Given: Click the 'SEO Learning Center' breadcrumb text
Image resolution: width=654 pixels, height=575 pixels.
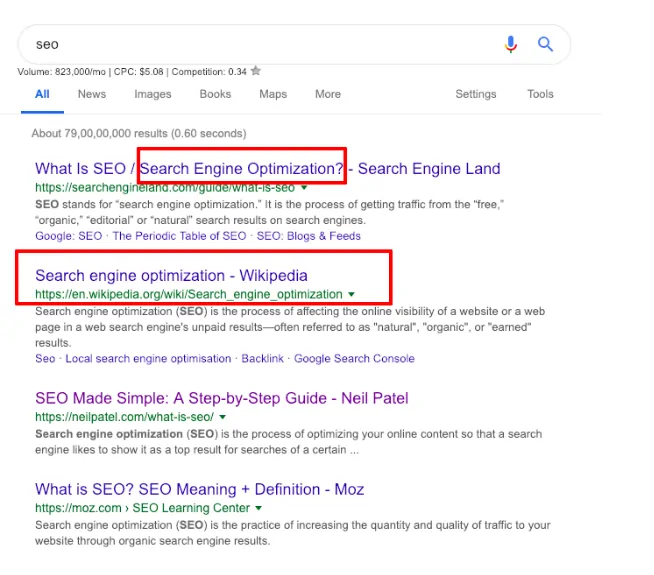Looking at the screenshot, I should point(191,508).
